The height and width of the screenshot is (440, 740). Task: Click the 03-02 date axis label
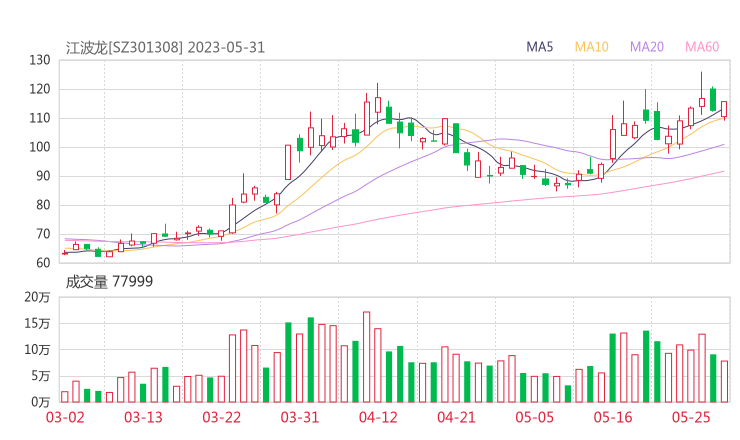65,417
